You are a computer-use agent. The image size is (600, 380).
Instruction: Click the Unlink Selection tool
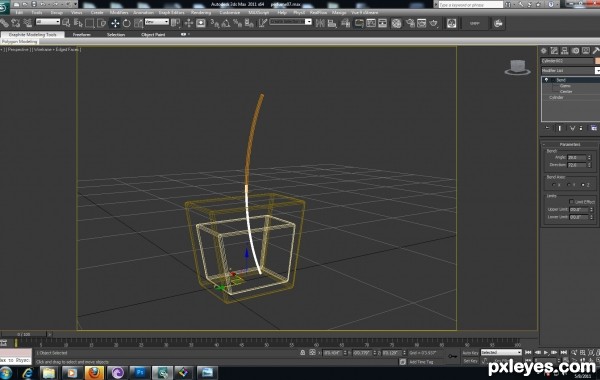click(x=16, y=23)
